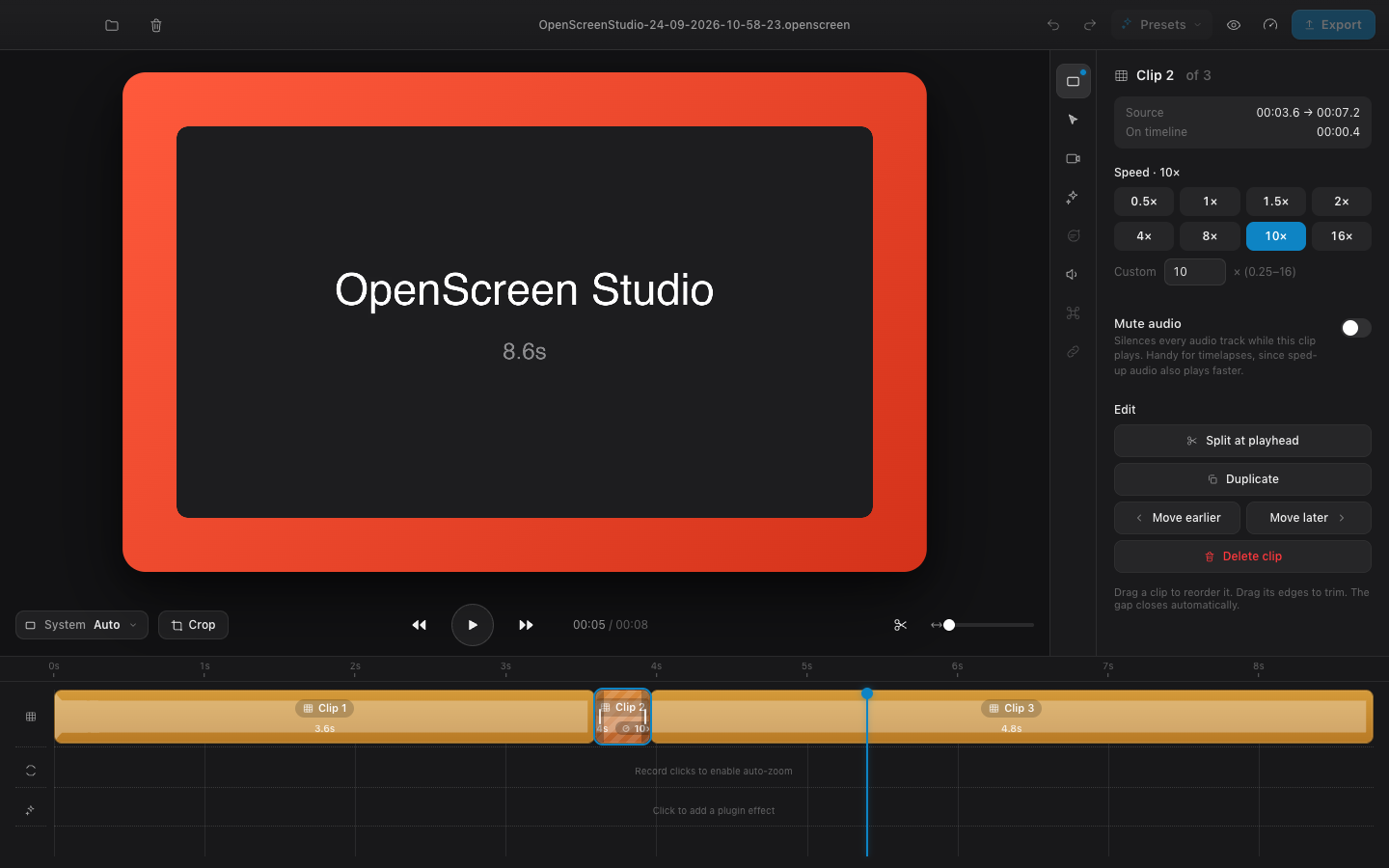Image resolution: width=1389 pixels, height=868 pixels.
Task: Open the camera settings tab in sidebar
Action: point(1073,158)
